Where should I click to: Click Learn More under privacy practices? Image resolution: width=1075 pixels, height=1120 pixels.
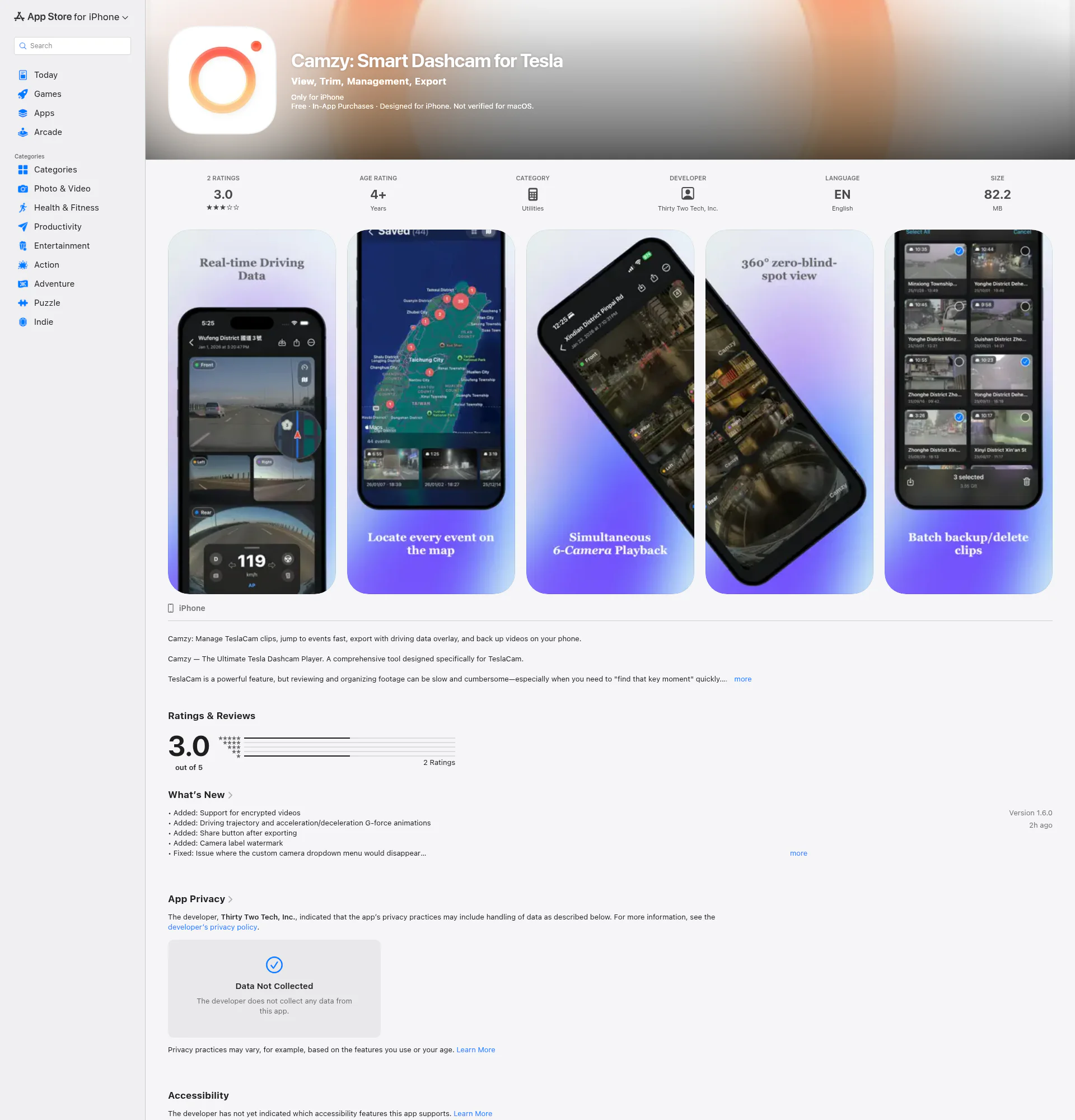pyautogui.click(x=475, y=1049)
